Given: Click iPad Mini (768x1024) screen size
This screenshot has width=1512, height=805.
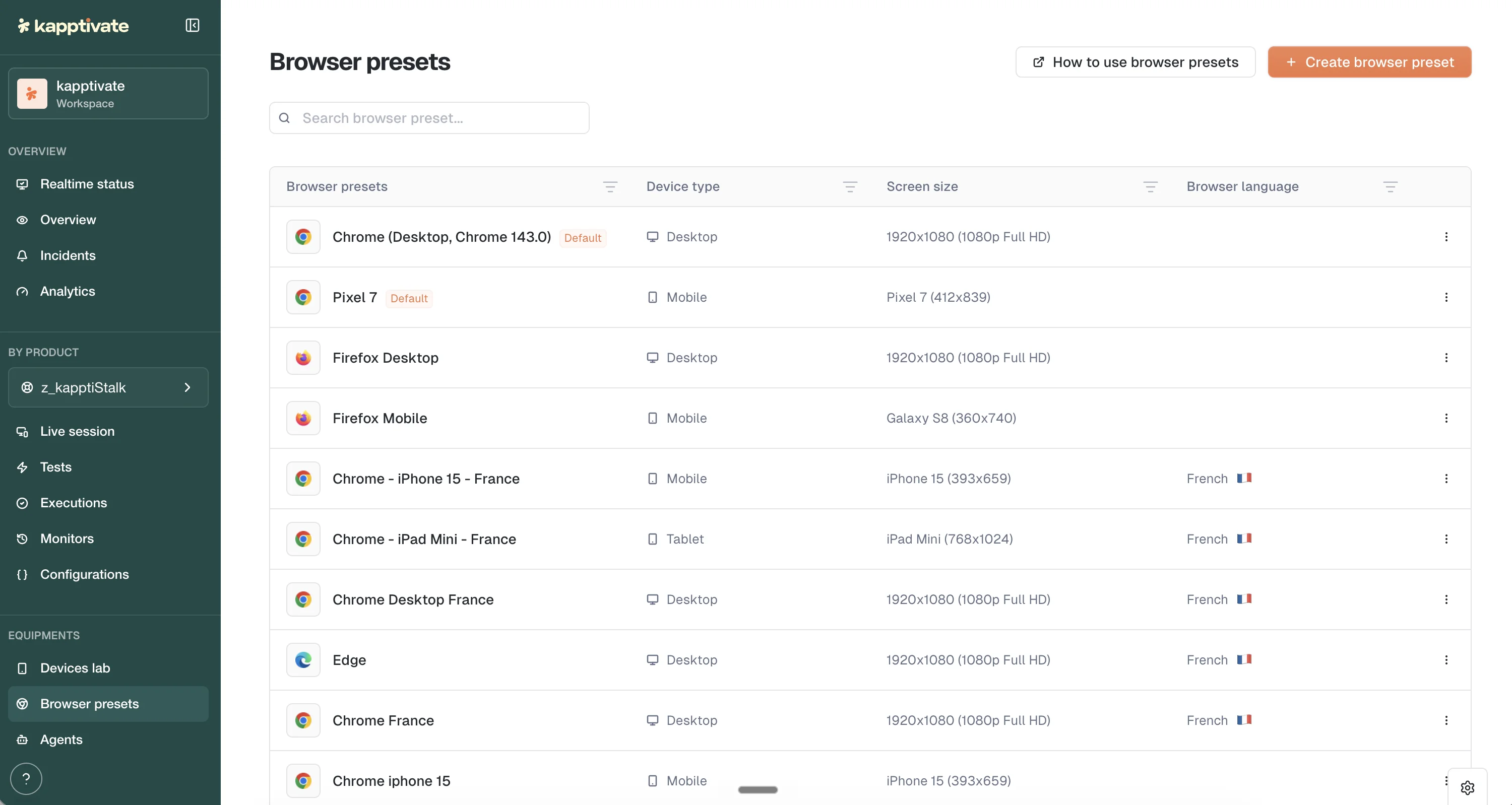Looking at the screenshot, I should [x=950, y=539].
